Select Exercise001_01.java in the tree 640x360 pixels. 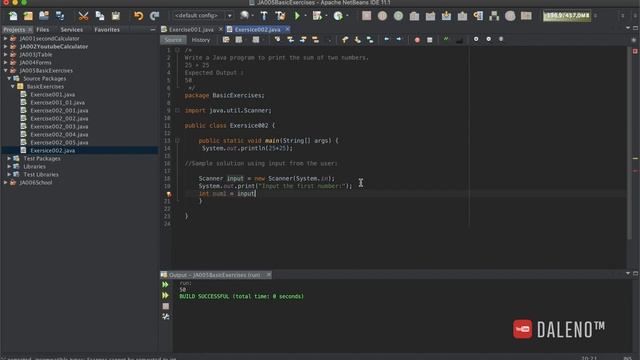(58, 102)
